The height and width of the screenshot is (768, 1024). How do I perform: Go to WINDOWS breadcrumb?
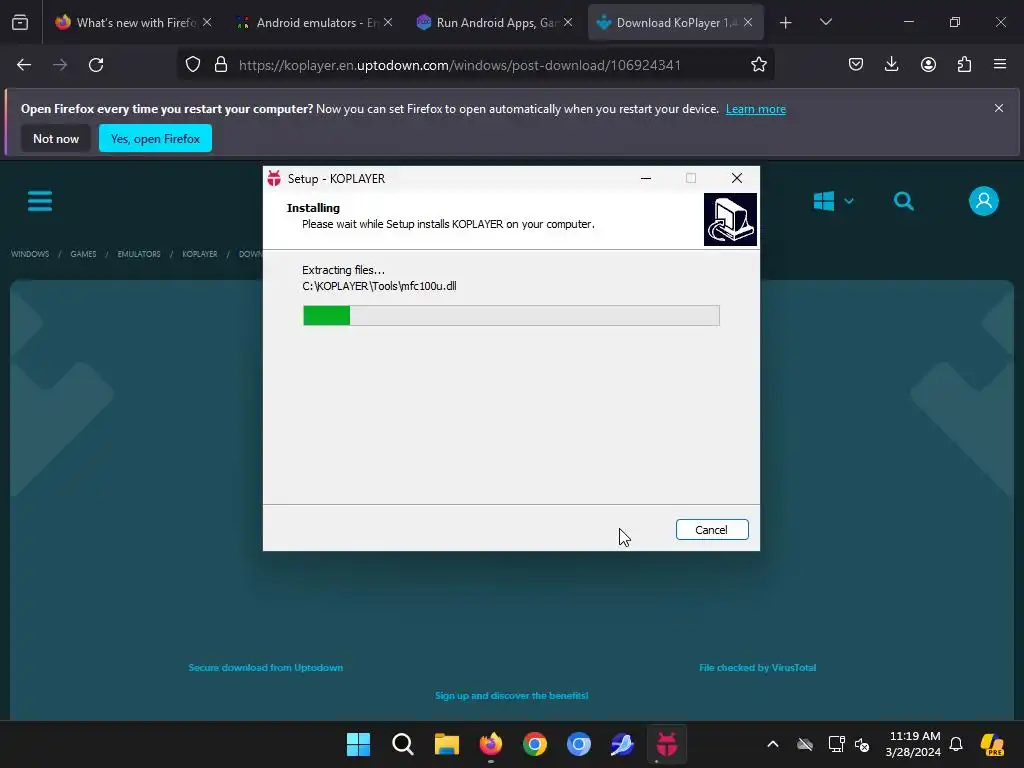(x=30, y=254)
